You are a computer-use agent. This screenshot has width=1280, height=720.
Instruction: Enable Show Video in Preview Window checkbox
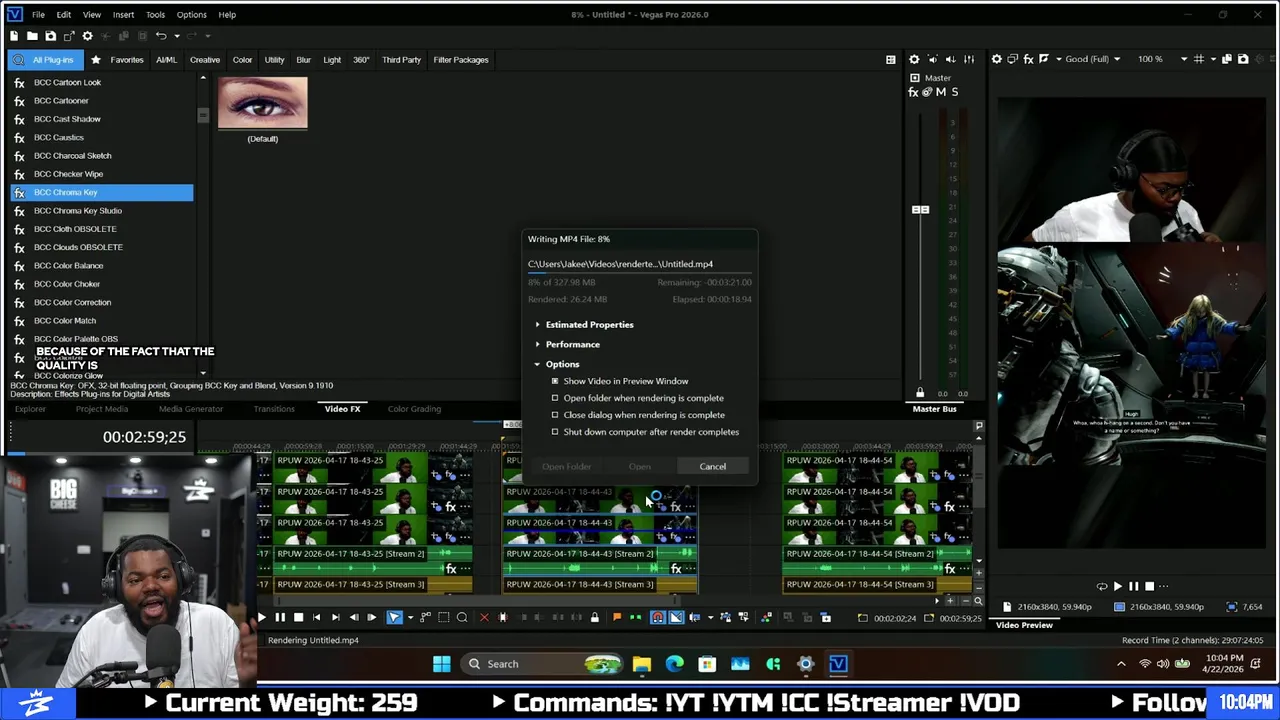point(555,381)
